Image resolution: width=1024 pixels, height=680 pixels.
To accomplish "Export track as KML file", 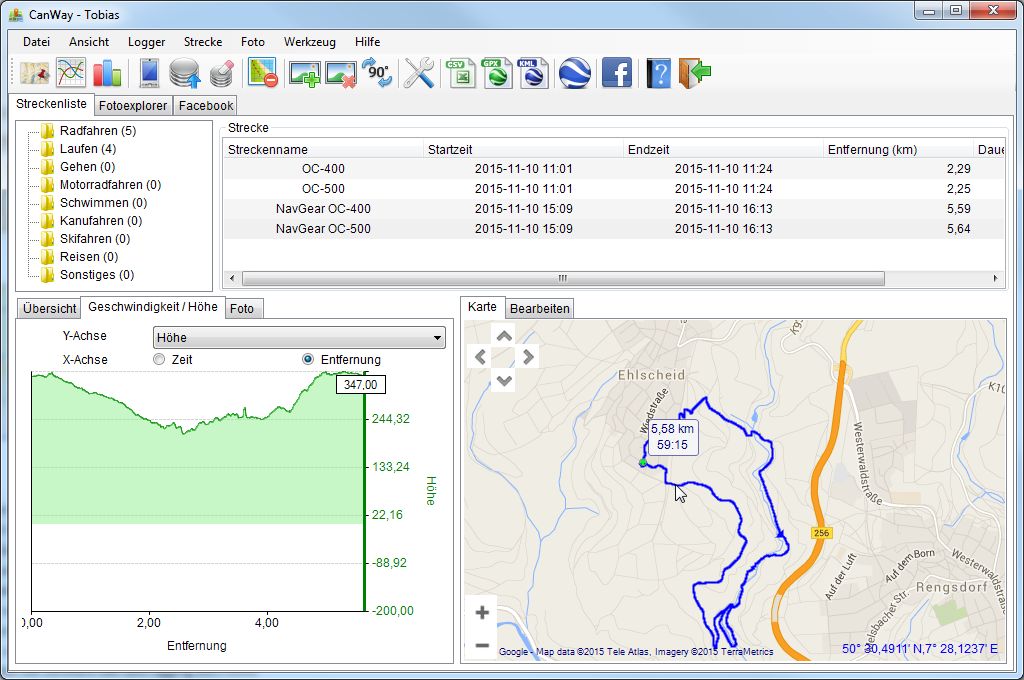I will 532,73.
